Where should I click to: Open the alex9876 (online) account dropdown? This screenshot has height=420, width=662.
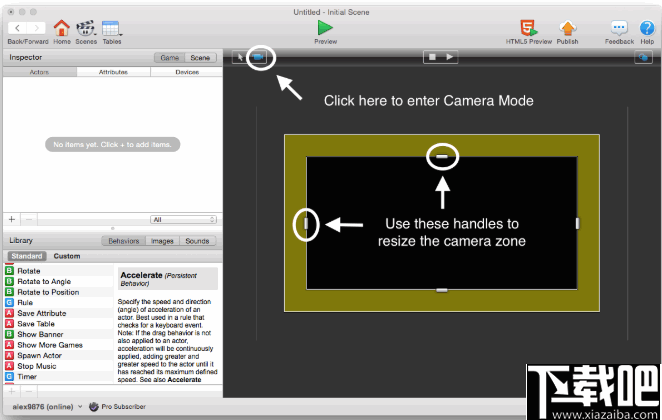click(47, 406)
